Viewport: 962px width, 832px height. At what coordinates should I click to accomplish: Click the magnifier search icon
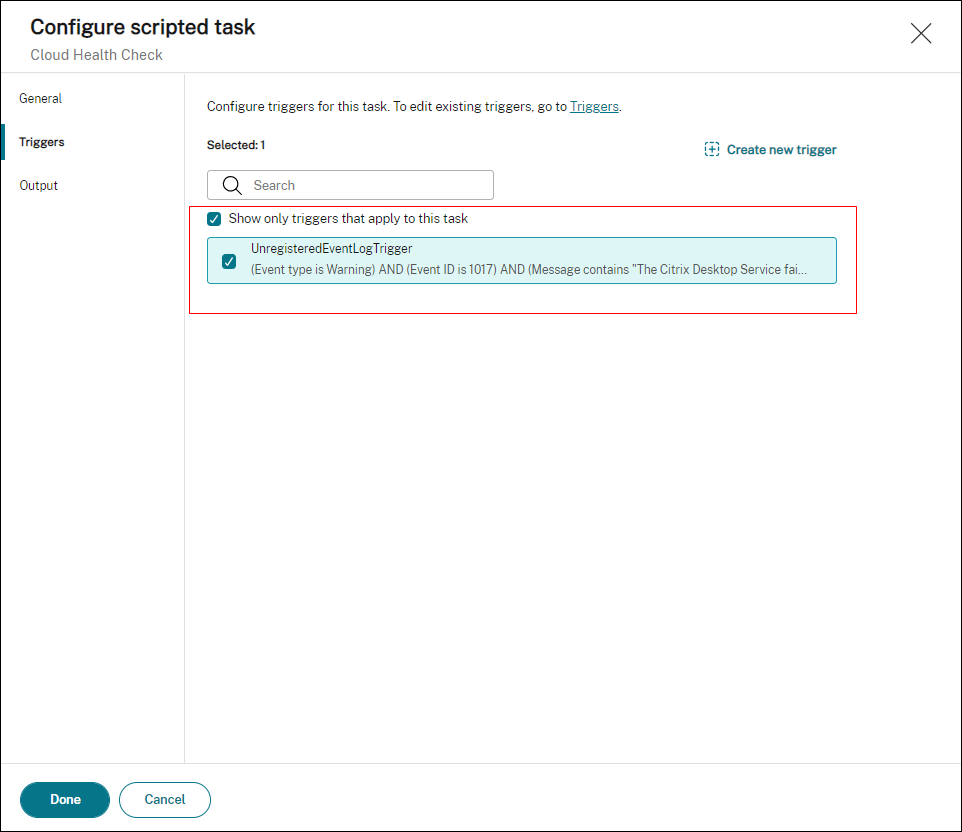pyautogui.click(x=232, y=185)
